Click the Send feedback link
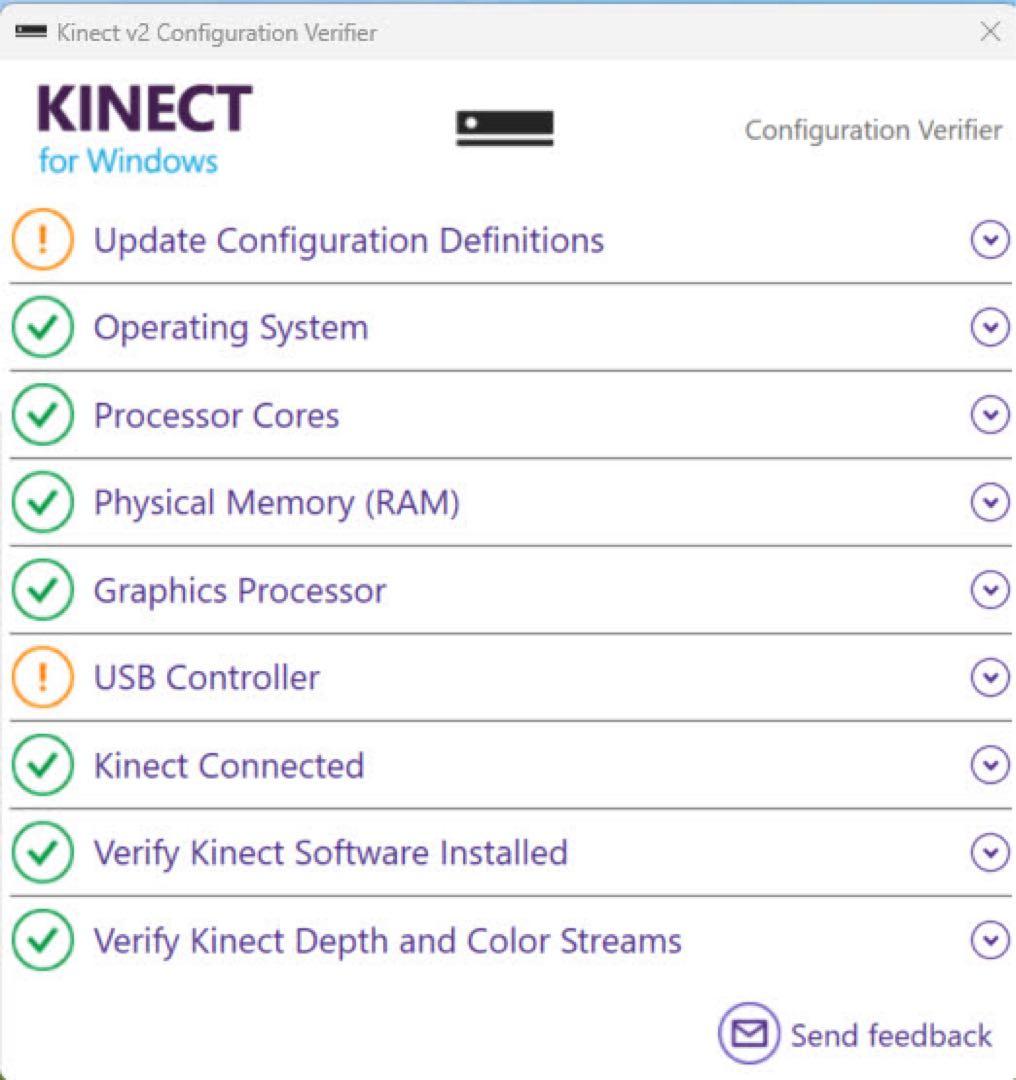This screenshot has height=1080, width=1016. [x=888, y=1035]
